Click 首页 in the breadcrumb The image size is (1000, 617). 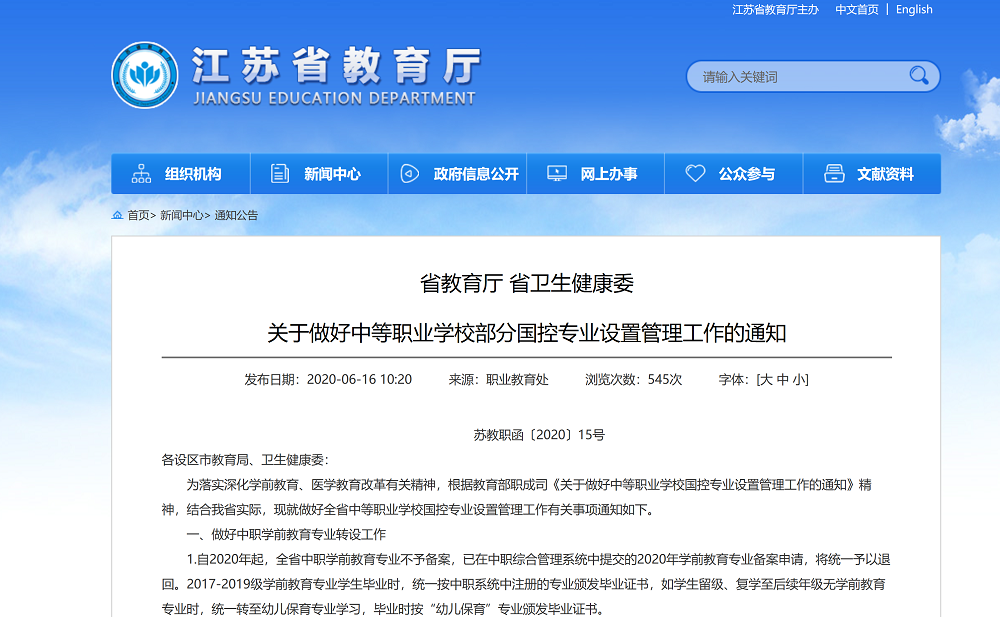click(138, 215)
